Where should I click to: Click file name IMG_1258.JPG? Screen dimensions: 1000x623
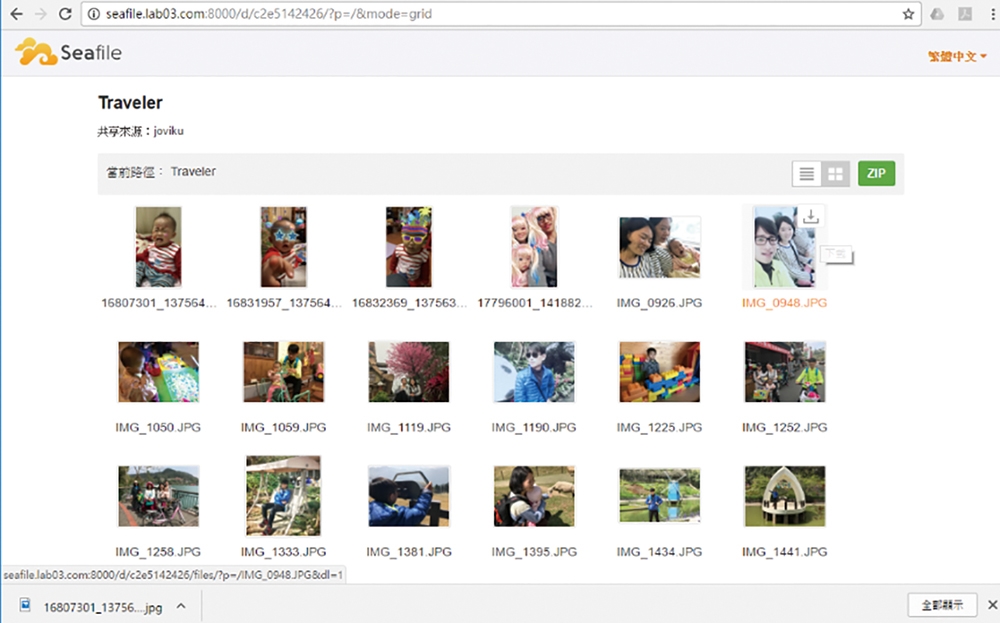point(158,552)
